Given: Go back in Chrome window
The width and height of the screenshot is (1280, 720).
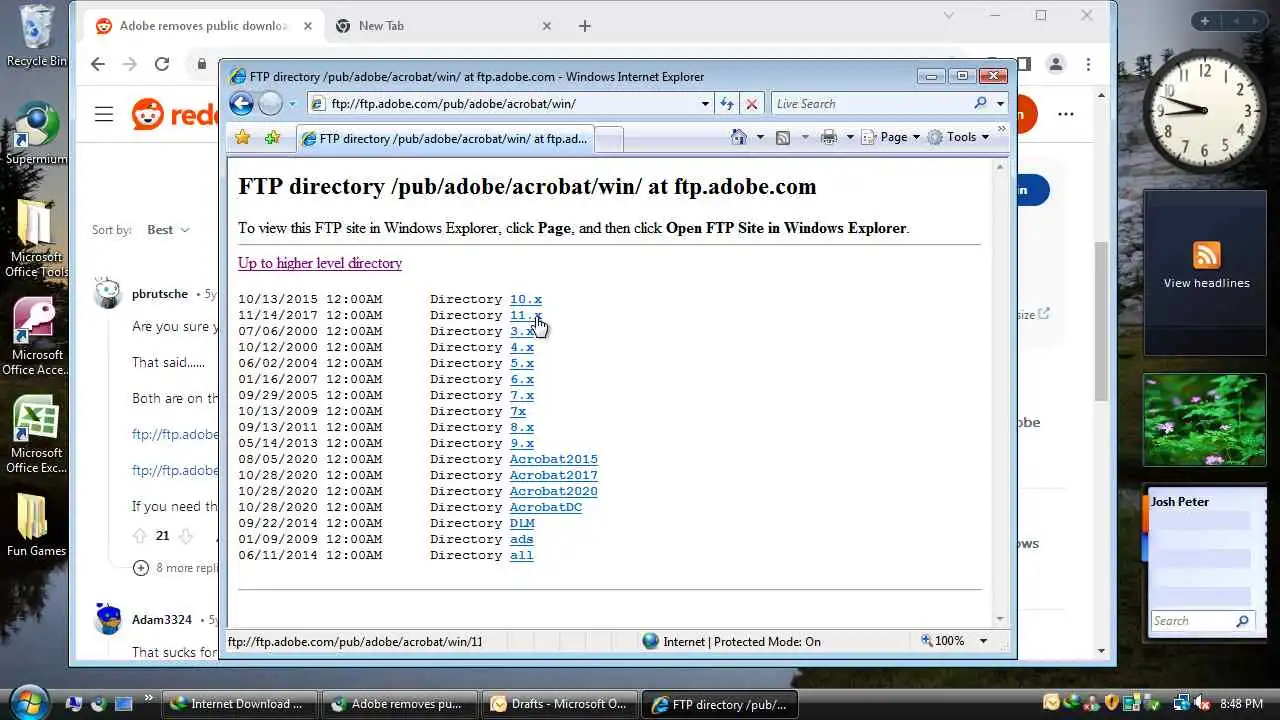Looking at the screenshot, I should coord(97,64).
